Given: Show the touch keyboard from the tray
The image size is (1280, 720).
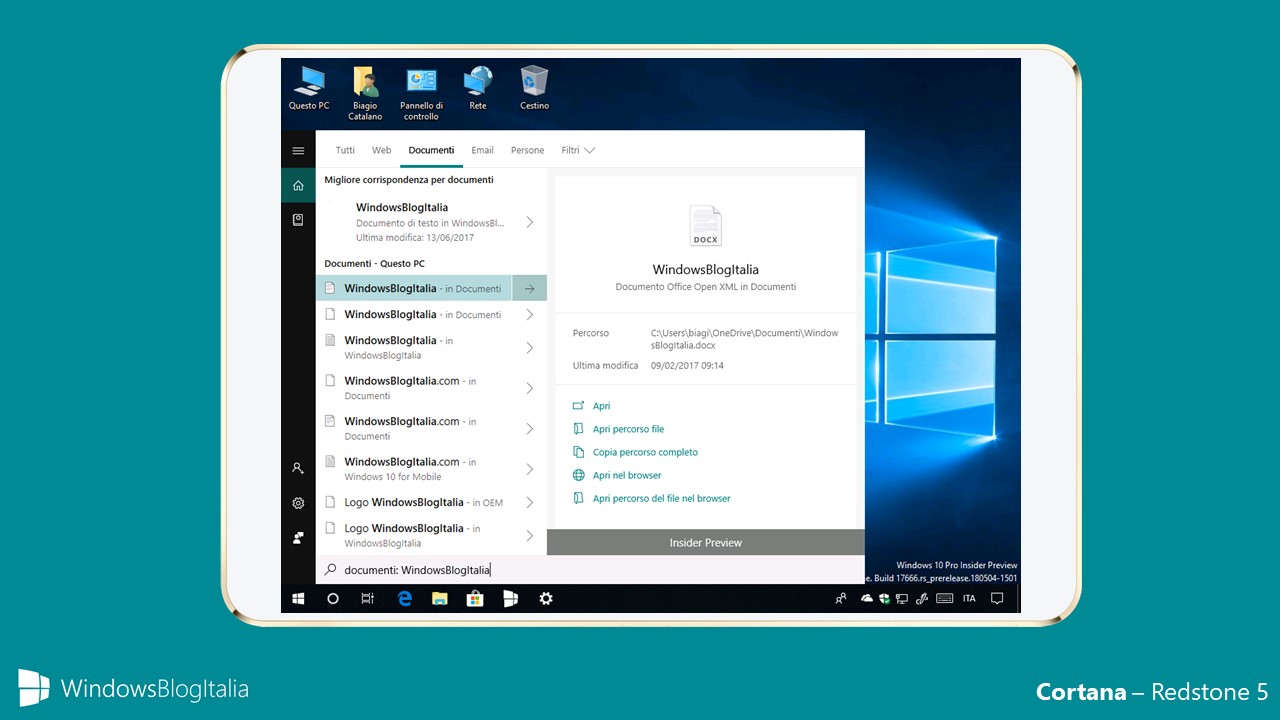Looking at the screenshot, I should pos(945,599).
